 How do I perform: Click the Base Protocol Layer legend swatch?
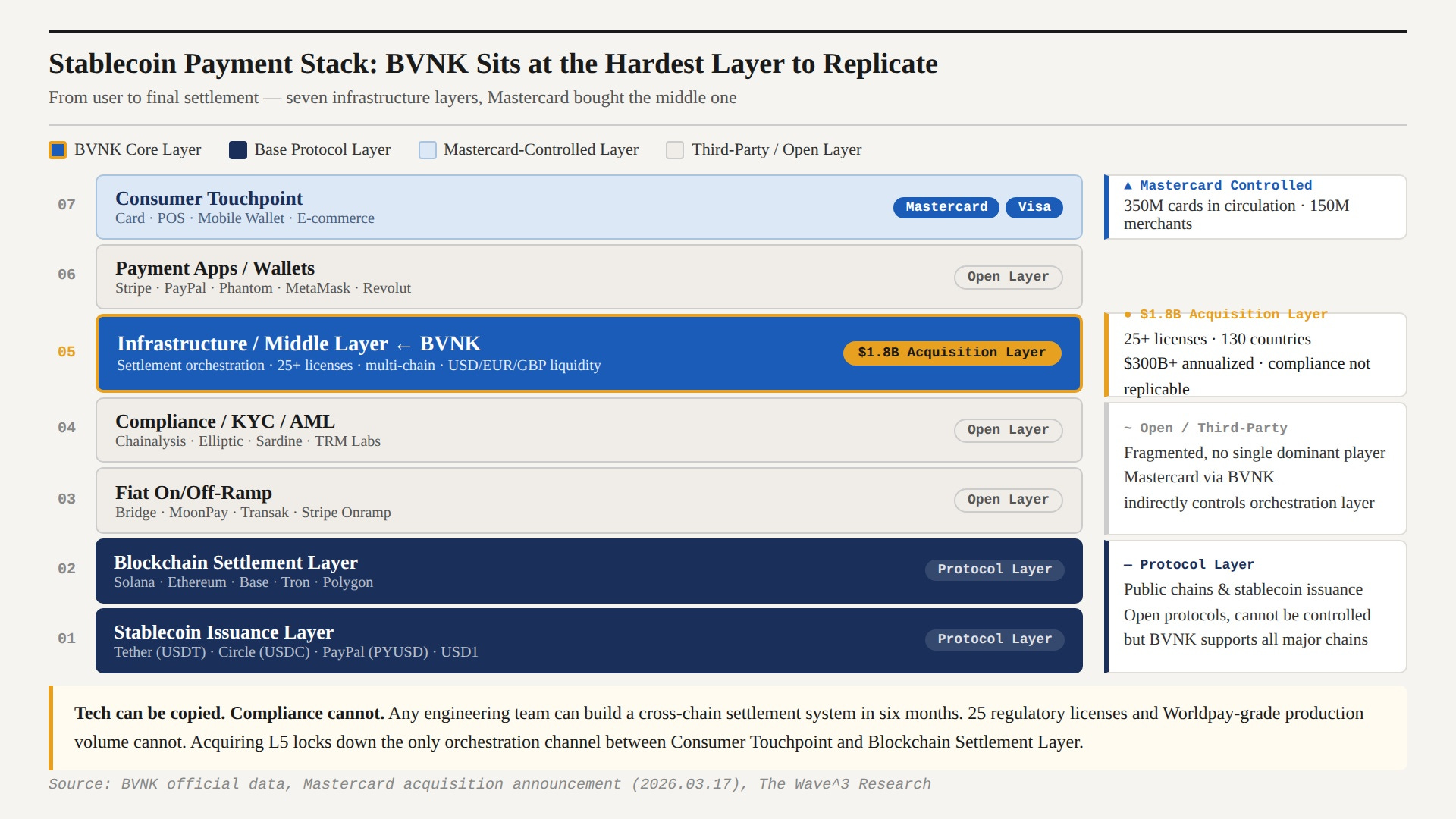238,150
